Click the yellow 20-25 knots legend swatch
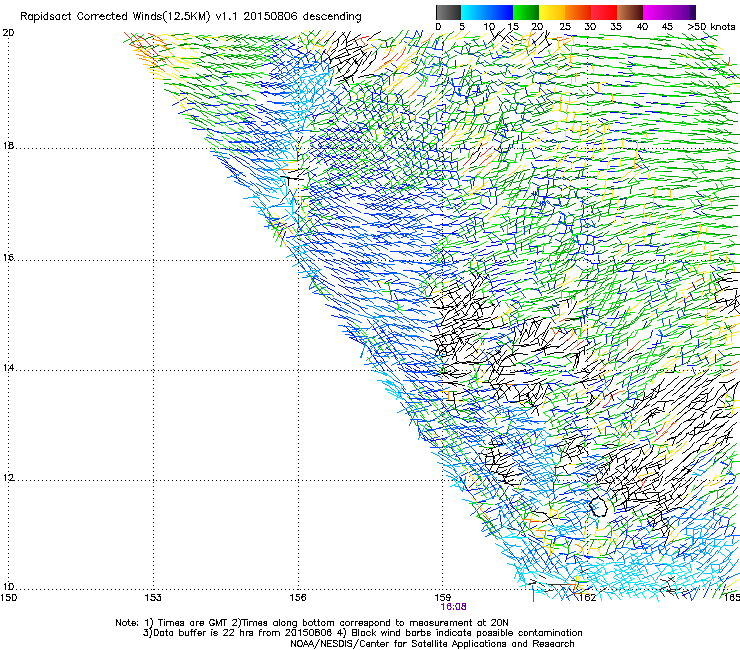The image size is (740, 650). pyautogui.click(x=552, y=12)
